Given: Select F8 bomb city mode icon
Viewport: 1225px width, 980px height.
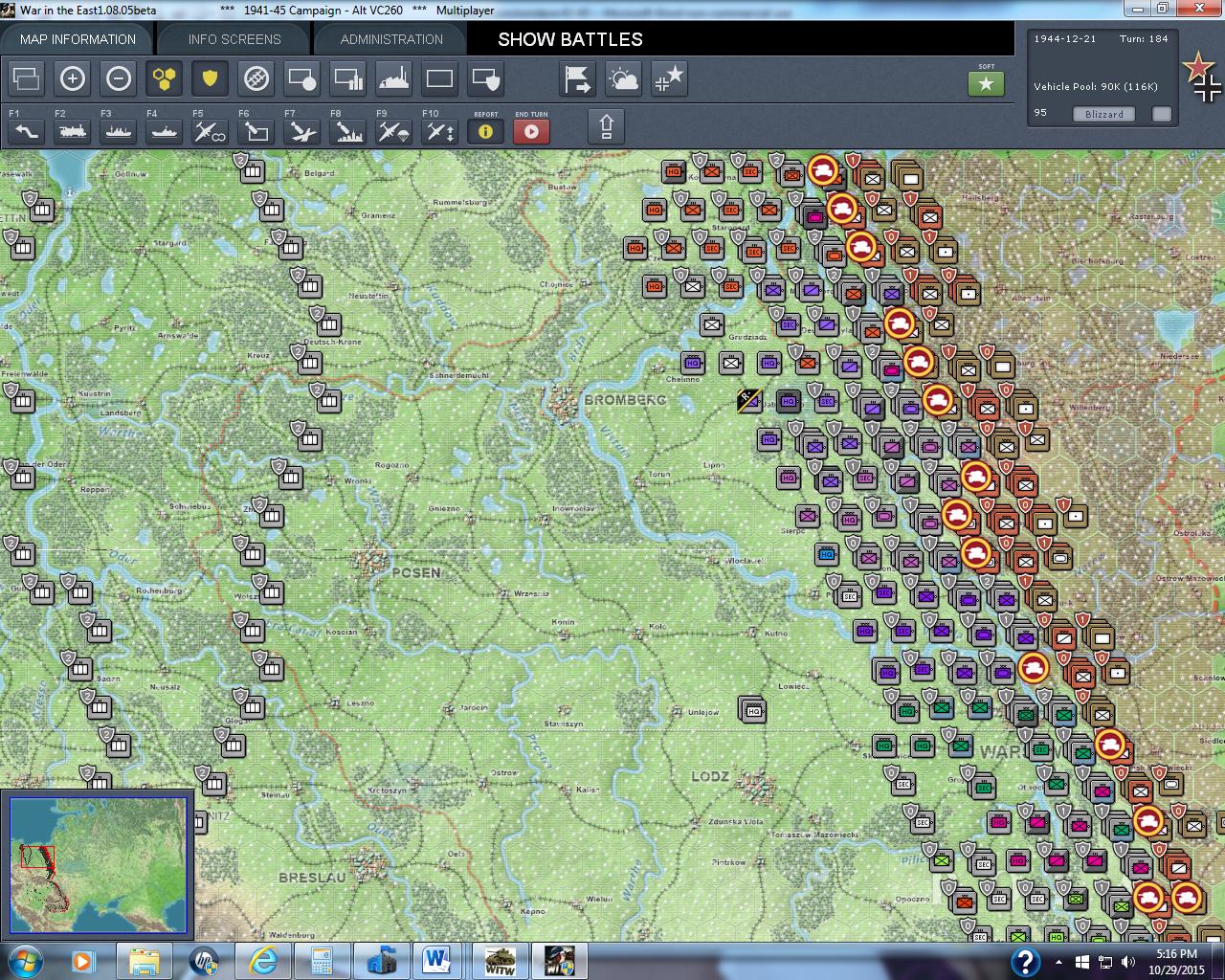Looking at the screenshot, I should point(348,131).
